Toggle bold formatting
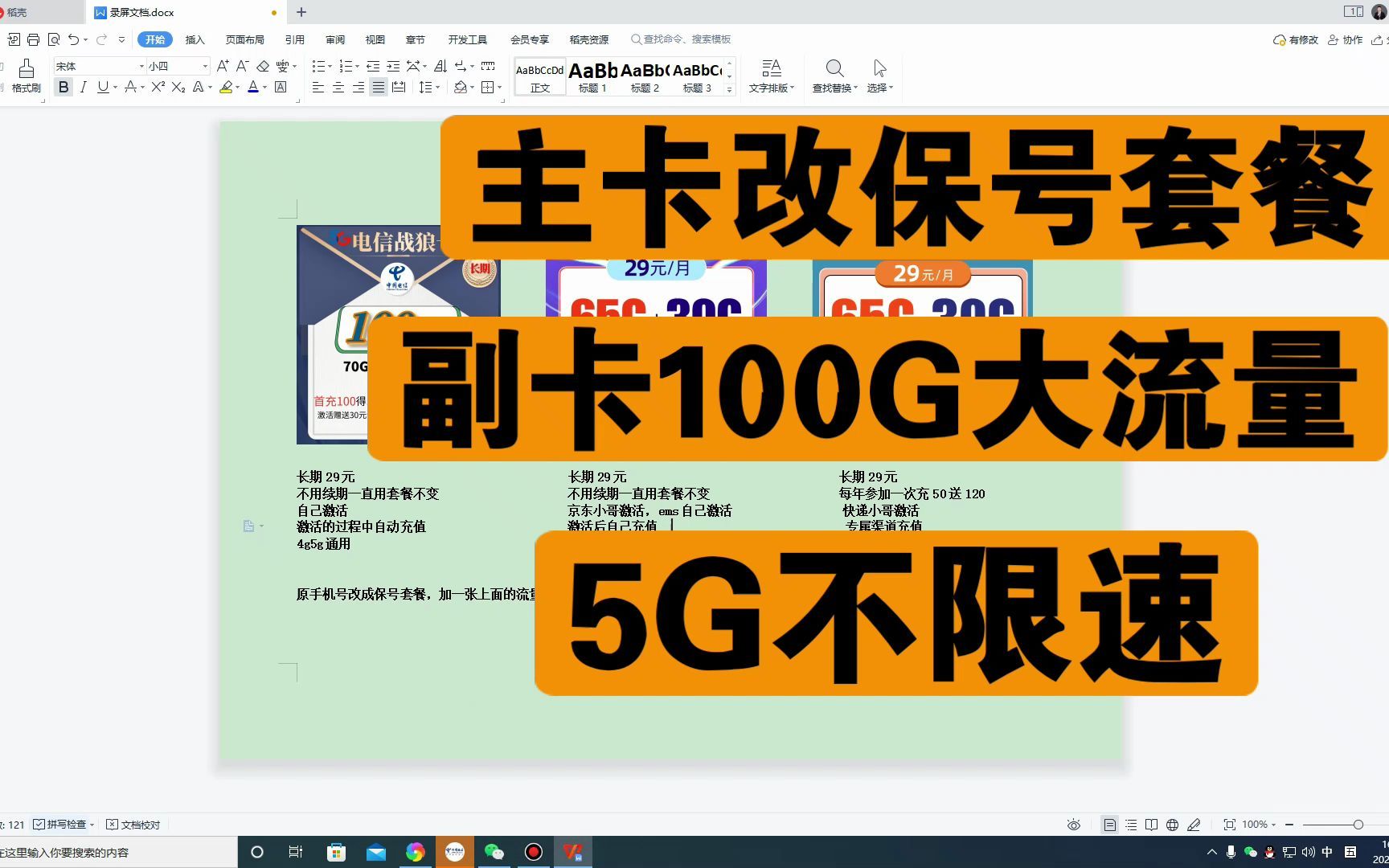 point(64,87)
